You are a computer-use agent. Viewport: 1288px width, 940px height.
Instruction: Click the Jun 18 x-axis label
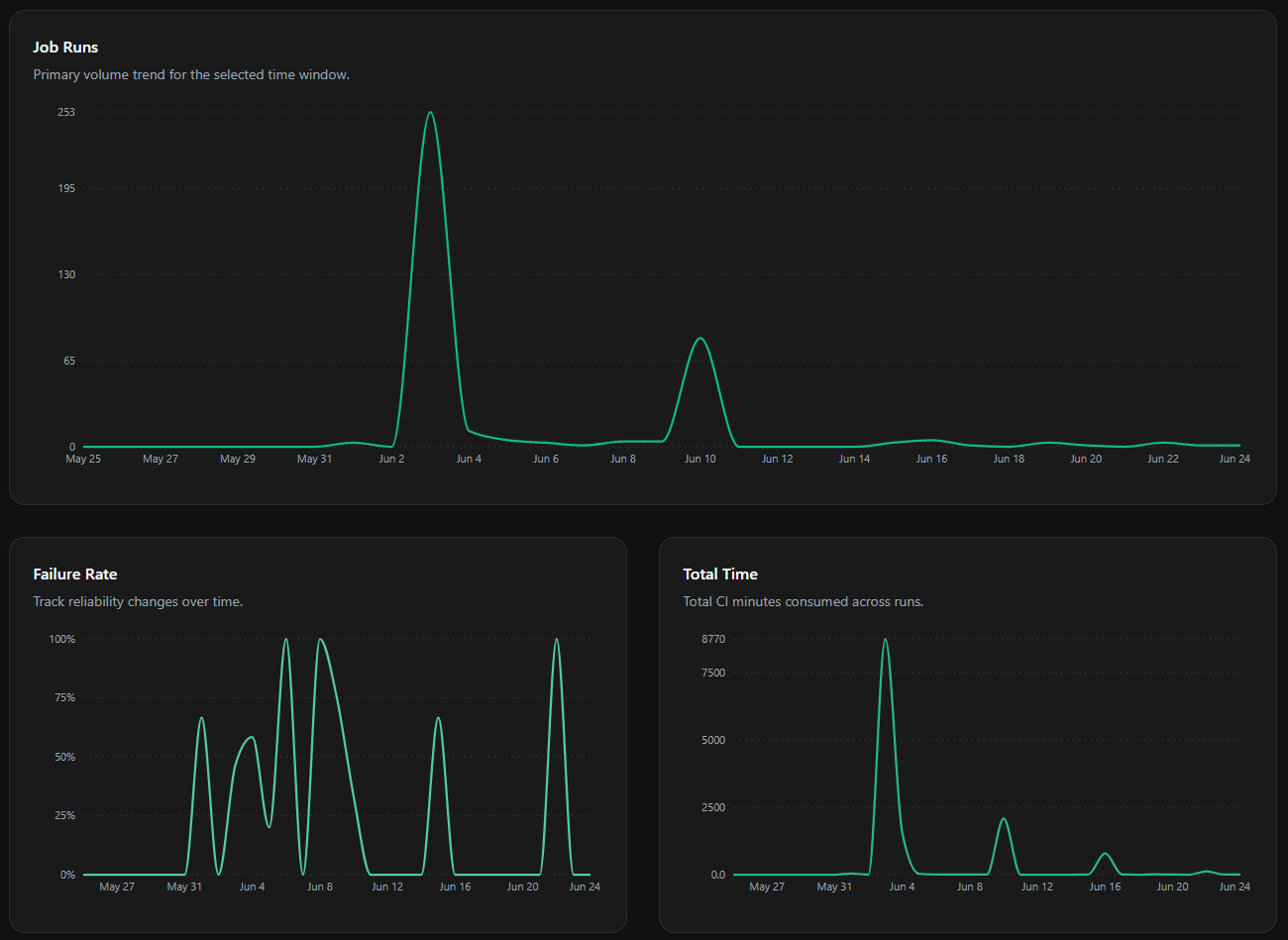(1009, 459)
